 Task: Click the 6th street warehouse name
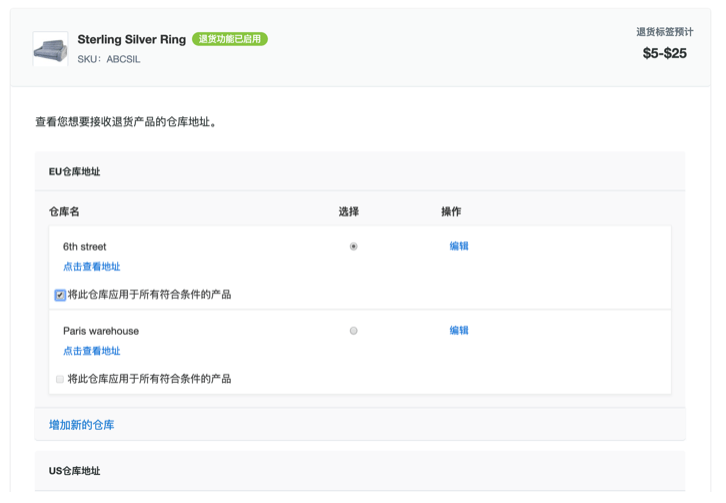tap(85, 247)
